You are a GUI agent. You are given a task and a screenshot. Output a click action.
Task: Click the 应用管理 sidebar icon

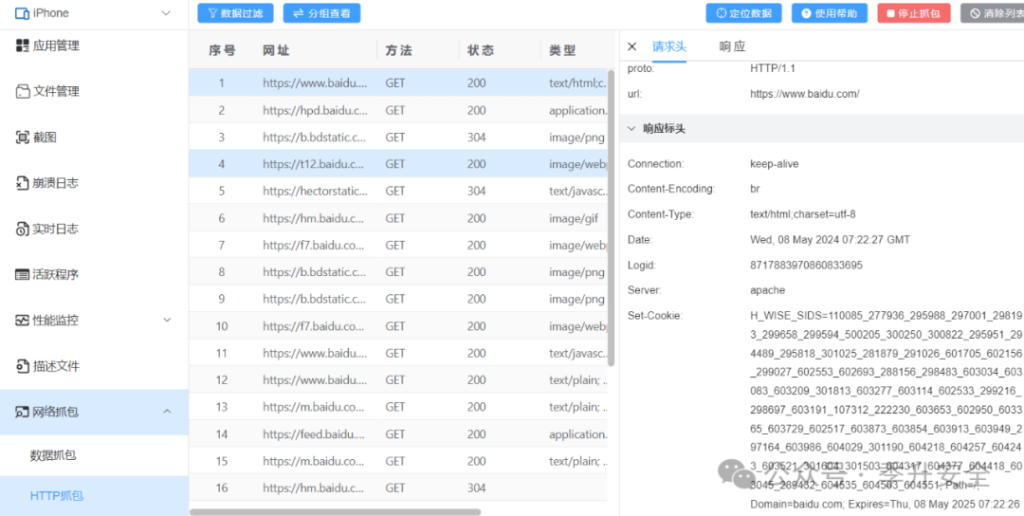point(22,45)
